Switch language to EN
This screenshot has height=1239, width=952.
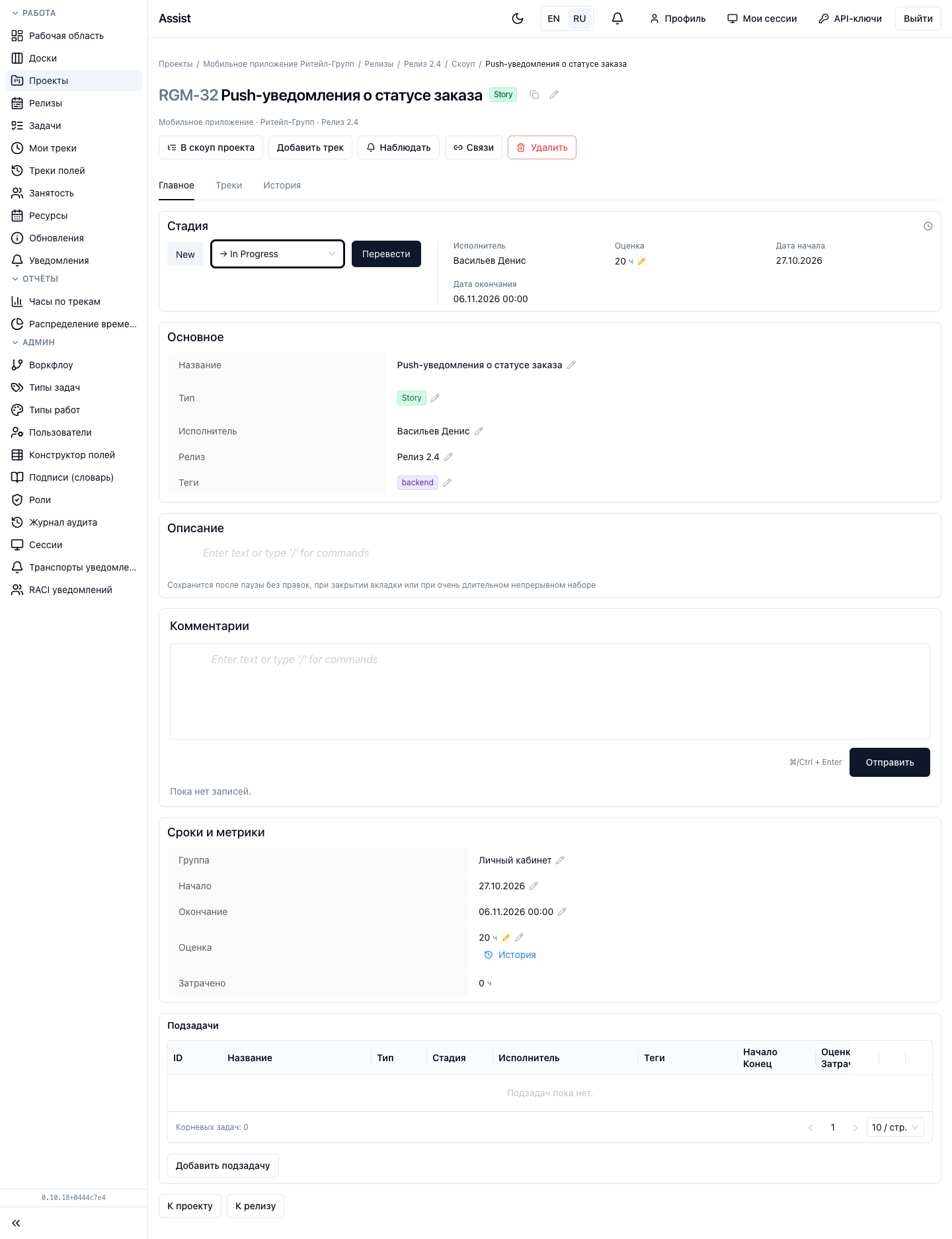pyautogui.click(x=554, y=19)
